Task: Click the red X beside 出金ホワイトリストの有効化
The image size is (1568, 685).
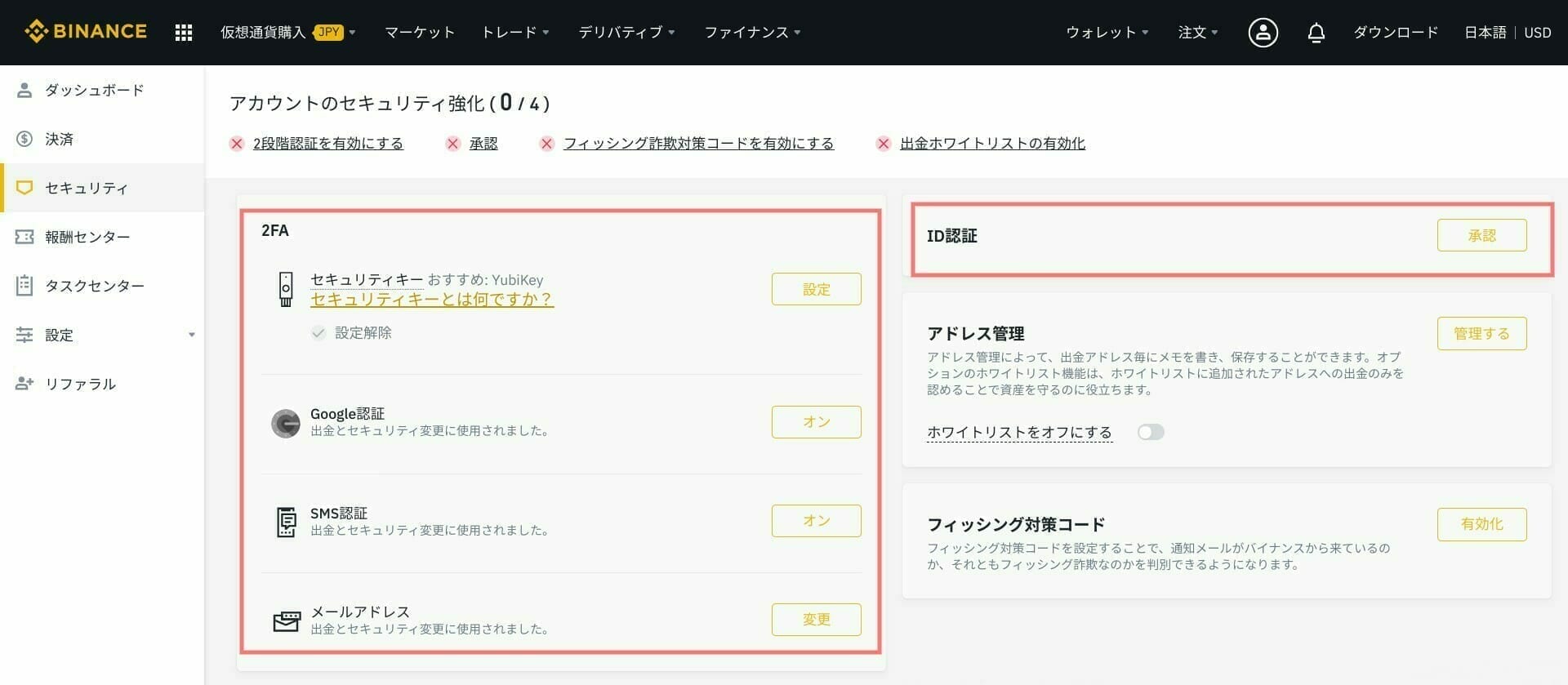Action: pos(884,144)
